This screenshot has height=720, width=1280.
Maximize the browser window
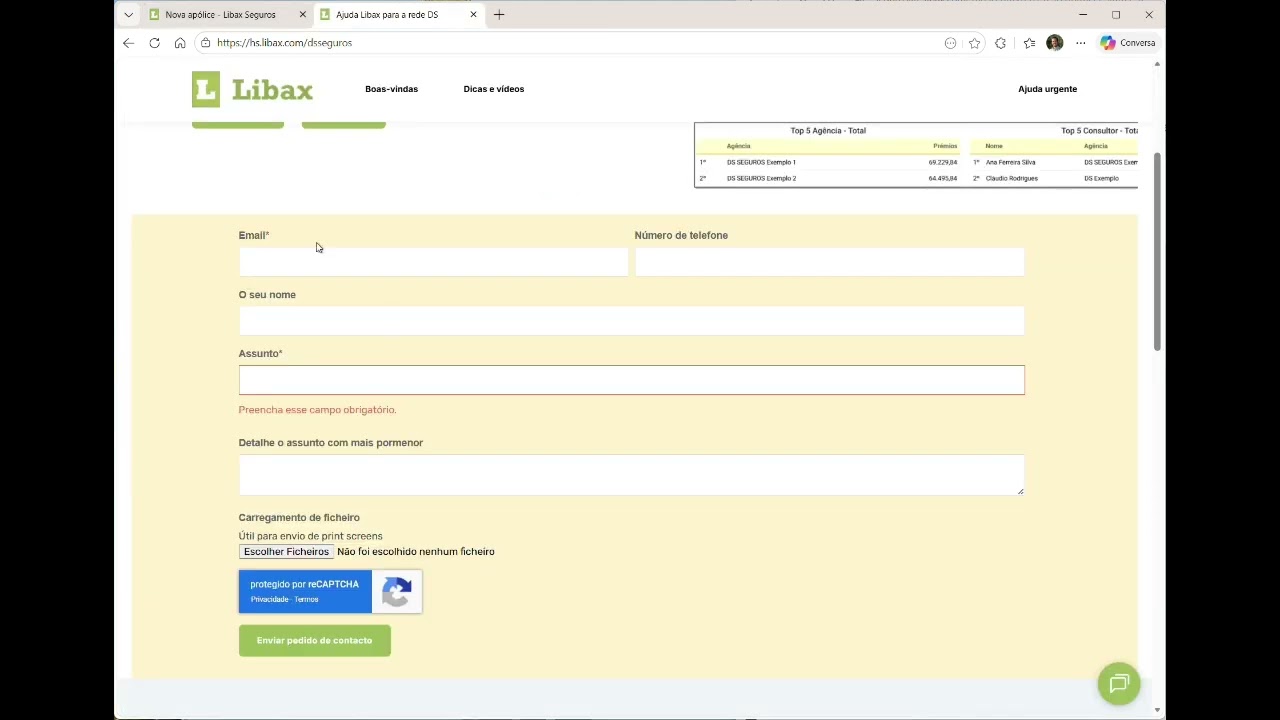pos(1116,15)
